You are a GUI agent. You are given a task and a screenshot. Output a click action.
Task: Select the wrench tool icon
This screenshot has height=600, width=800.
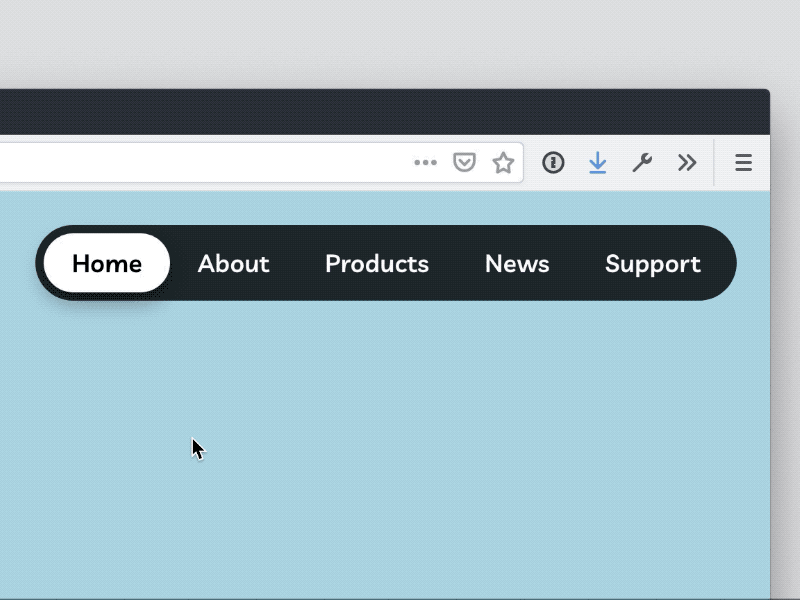pos(642,162)
